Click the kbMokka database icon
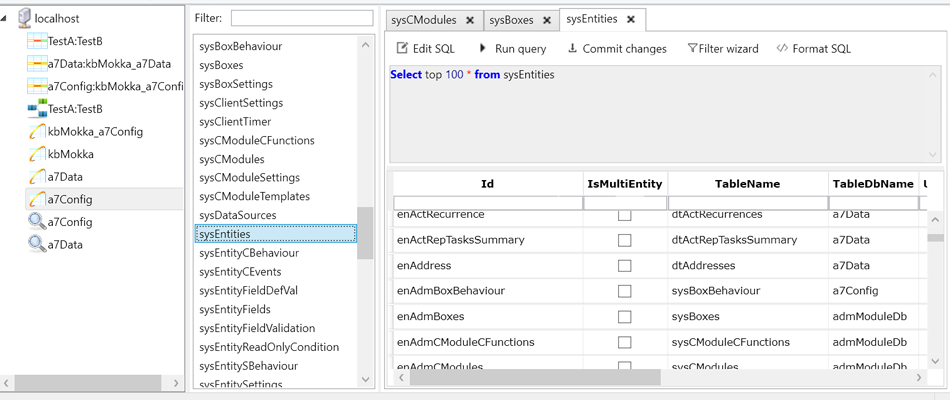The height and width of the screenshot is (400, 950). coord(37,154)
